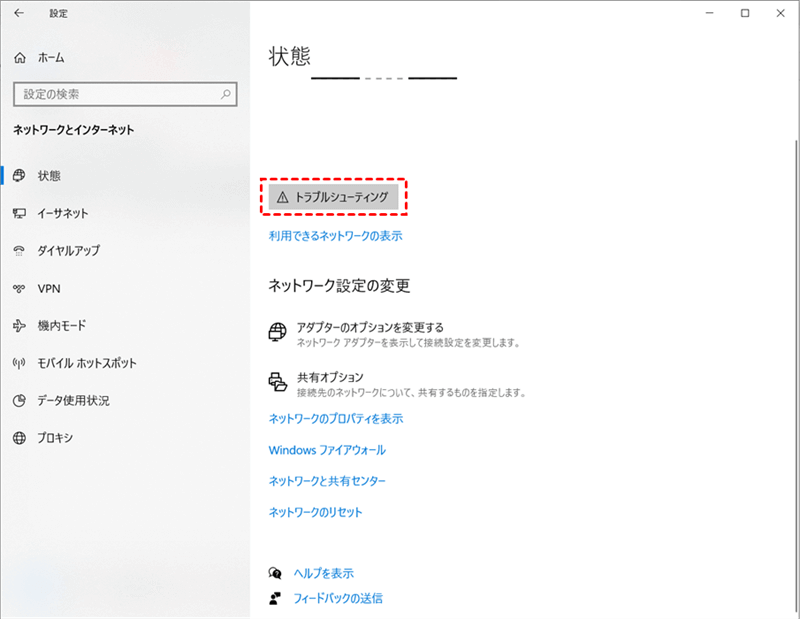Viewport: 800px width, 619px height.
Task: Click ネットワークのリセット link
Action: pos(315,512)
